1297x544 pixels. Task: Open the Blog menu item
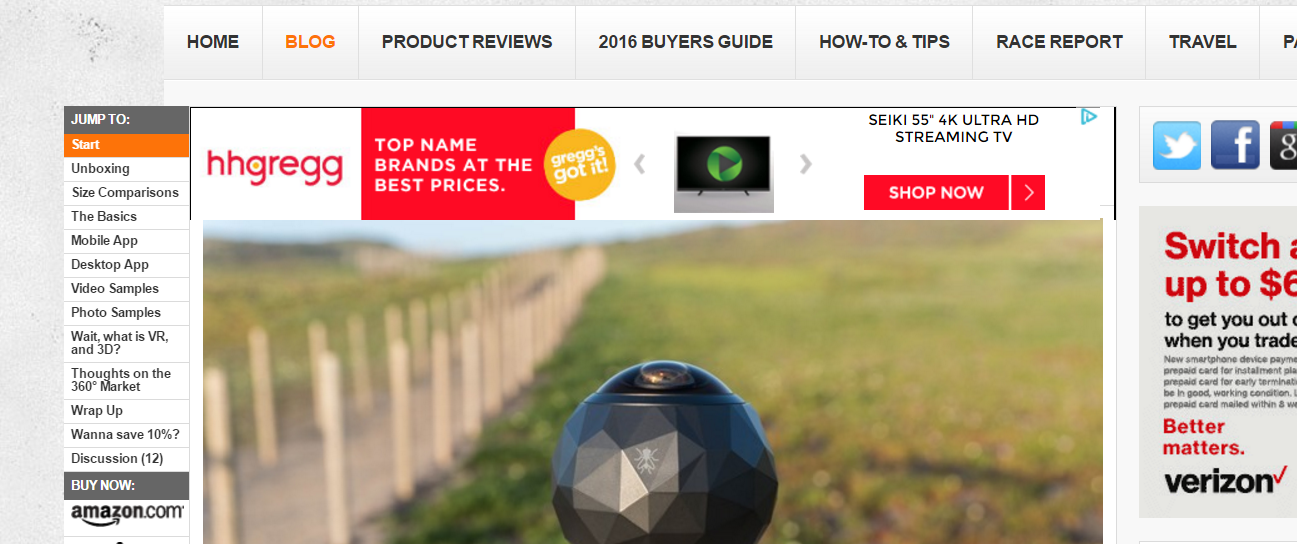[x=310, y=42]
